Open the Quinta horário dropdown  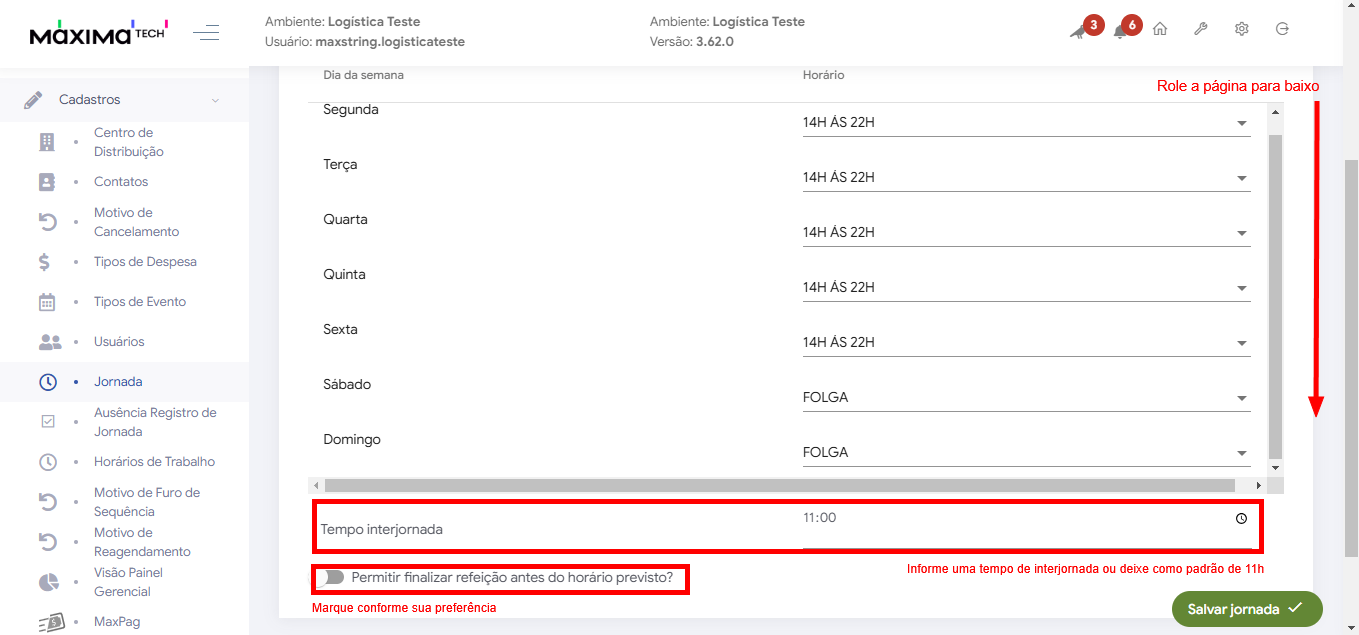pos(1026,288)
